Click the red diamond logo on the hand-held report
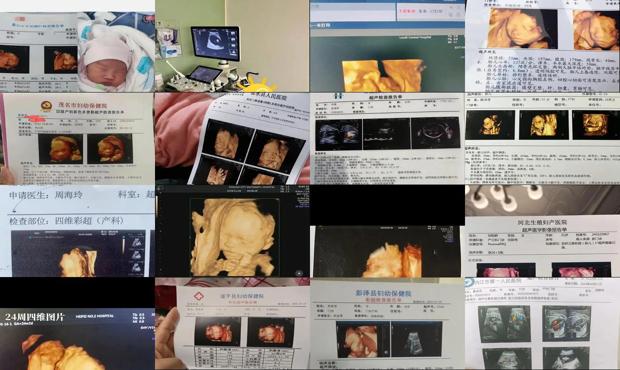620x370 pixels. coord(198,296)
